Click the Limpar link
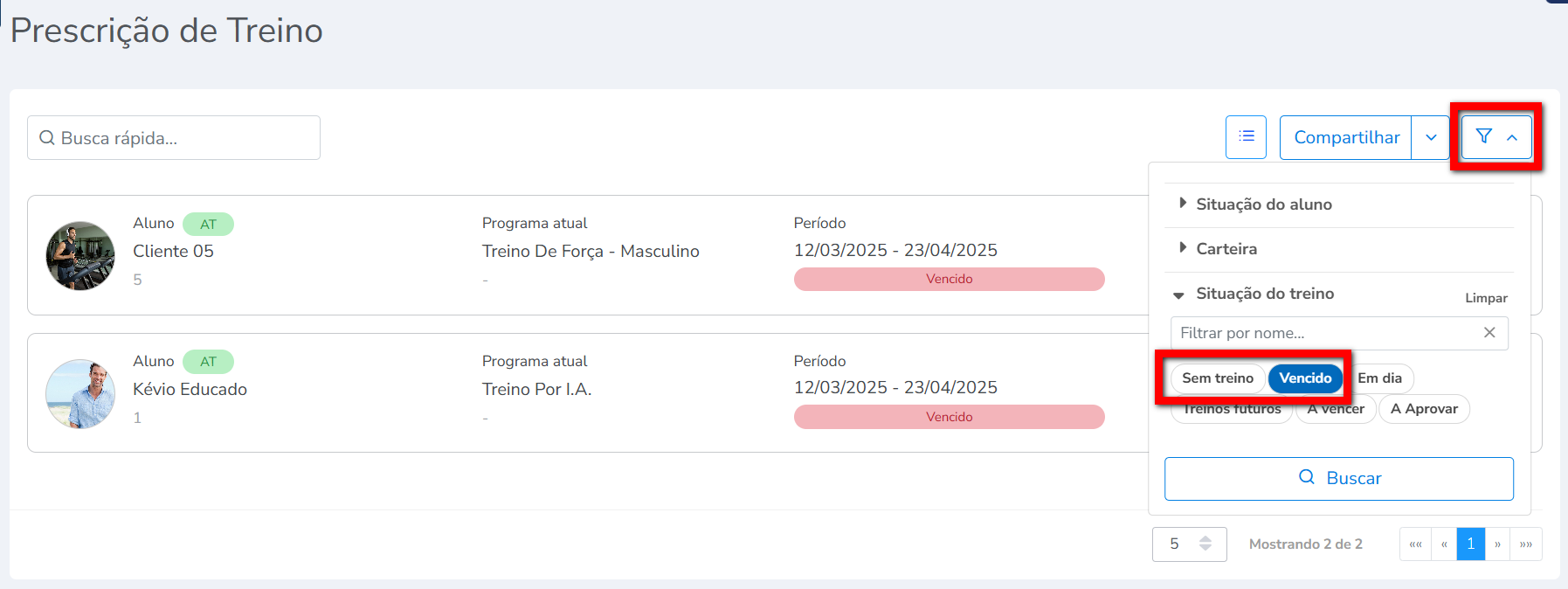 [x=1486, y=298]
